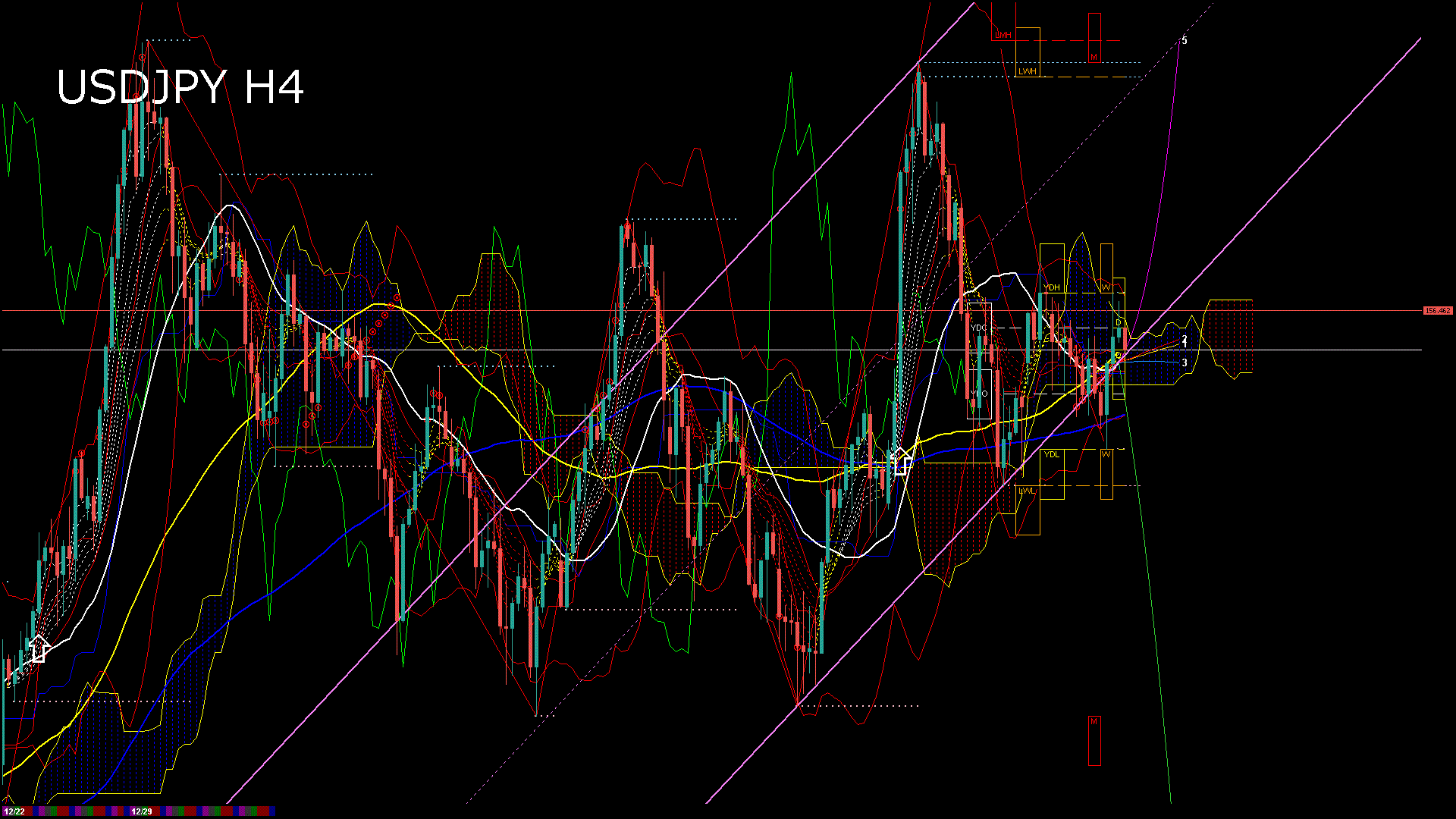The height and width of the screenshot is (819, 1456).
Task: Select the LWL last-week-low label
Action: [1027, 491]
